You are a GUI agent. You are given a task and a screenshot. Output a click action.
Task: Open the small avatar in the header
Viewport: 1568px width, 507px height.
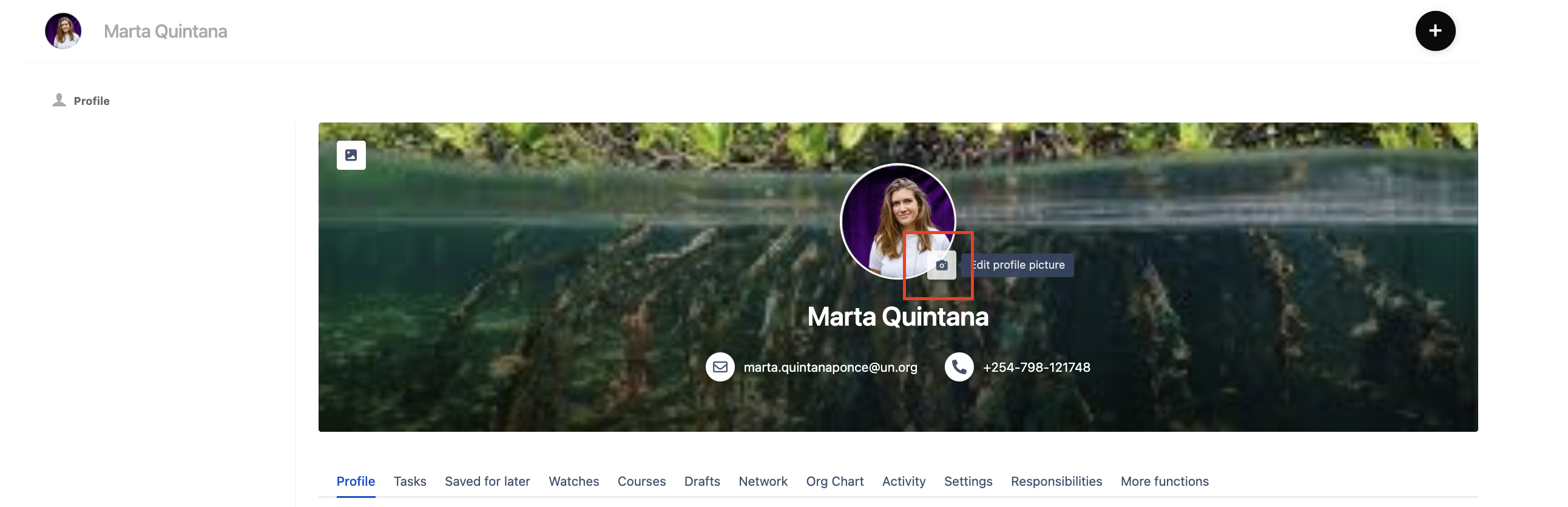tap(63, 31)
